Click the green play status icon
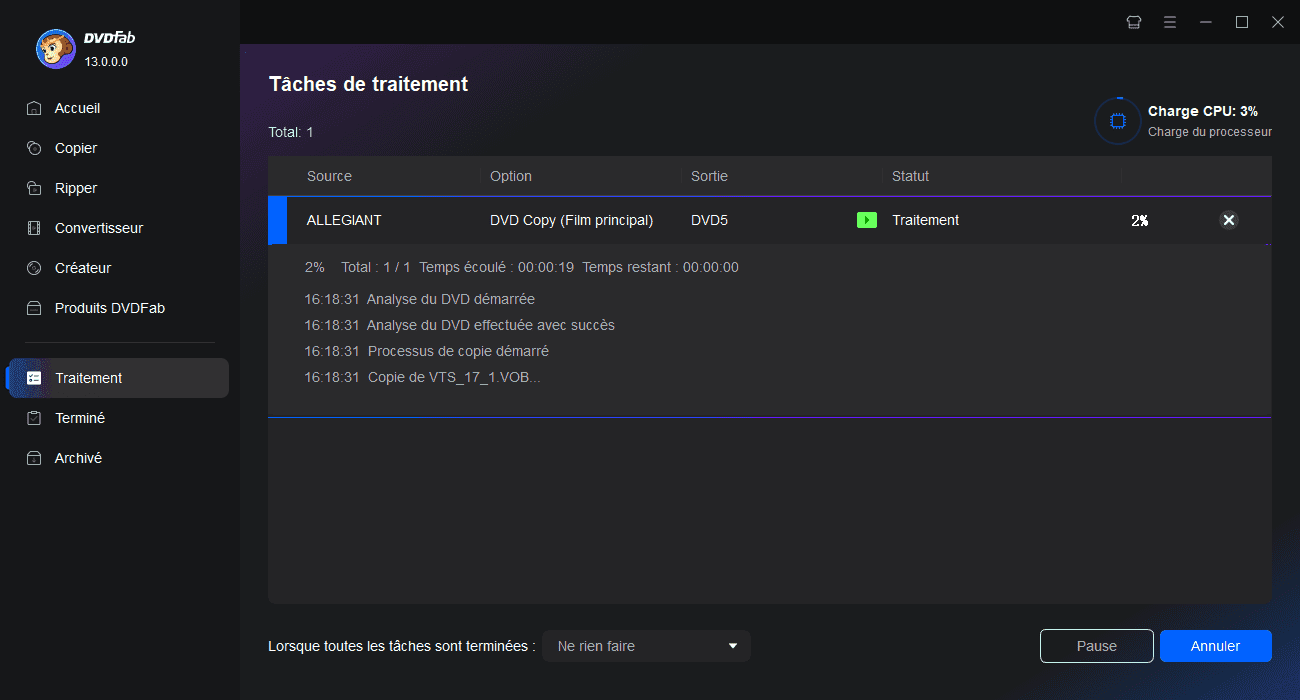Screen dimensions: 1300x700 (x=867, y=220)
